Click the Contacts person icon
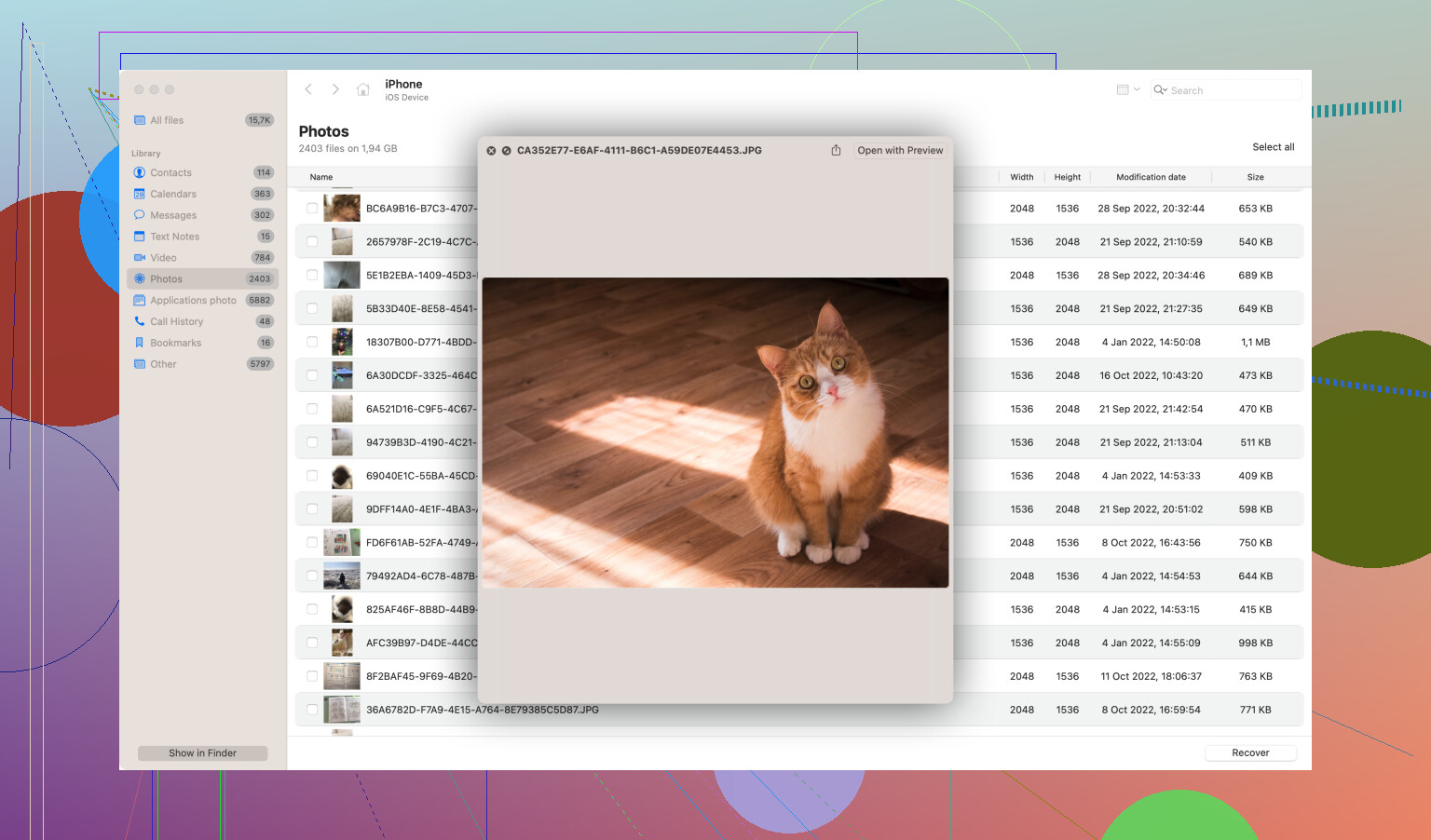The width and height of the screenshot is (1431, 840). [x=140, y=172]
